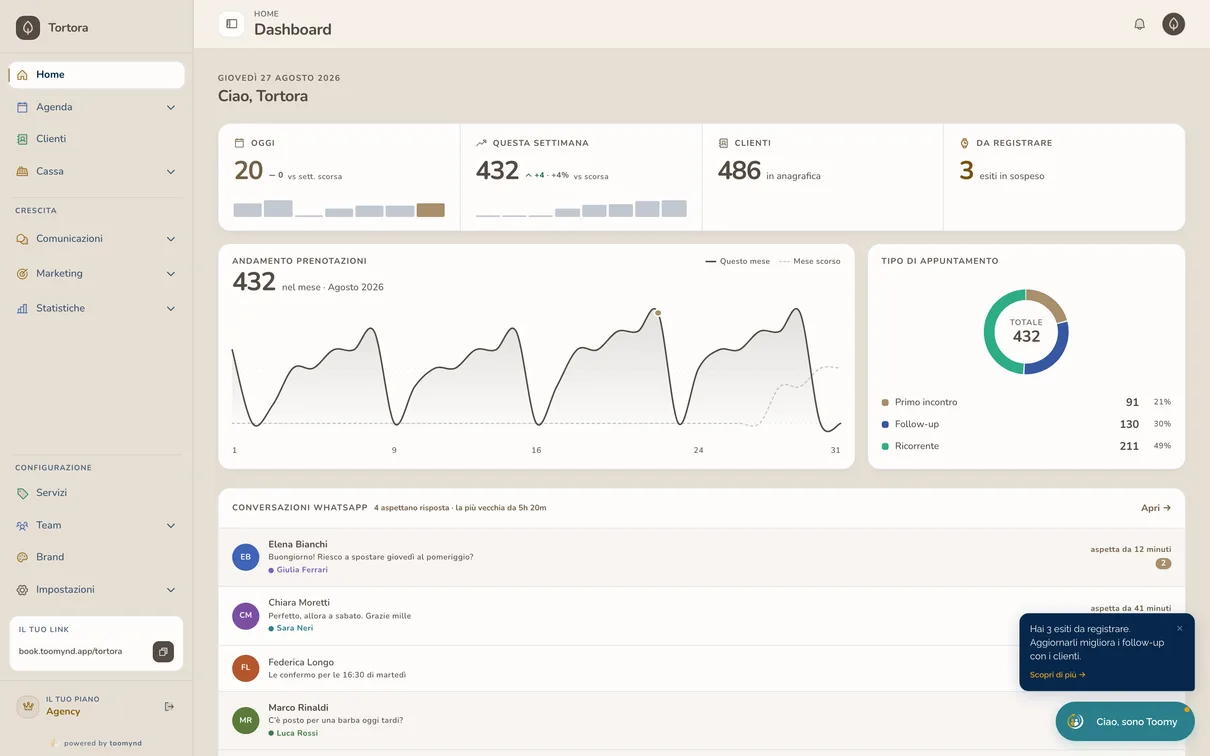Click the Clienti card address book icon
The width and height of the screenshot is (1210, 756).
coord(723,143)
